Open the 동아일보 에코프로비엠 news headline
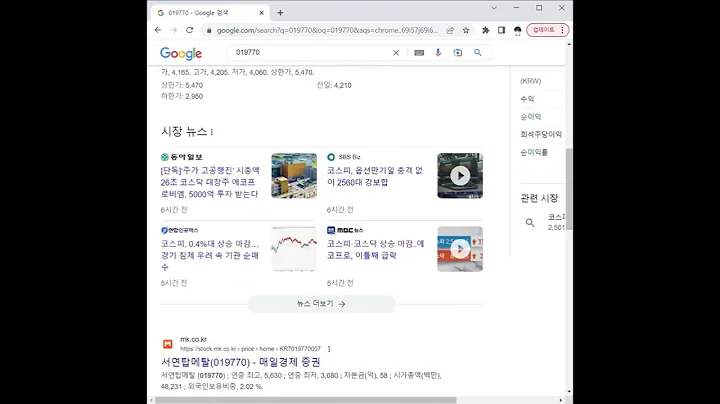Screen dimensions: 720x404 tap(210, 182)
